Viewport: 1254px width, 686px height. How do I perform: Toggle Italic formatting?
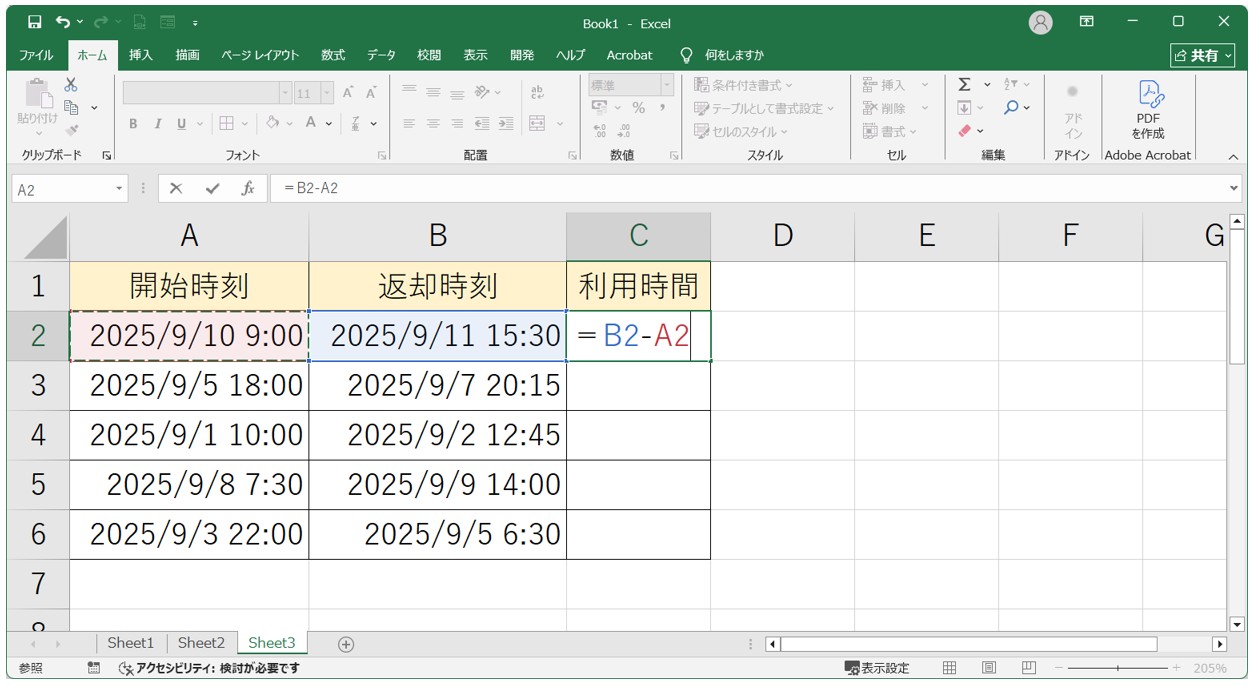click(157, 123)
